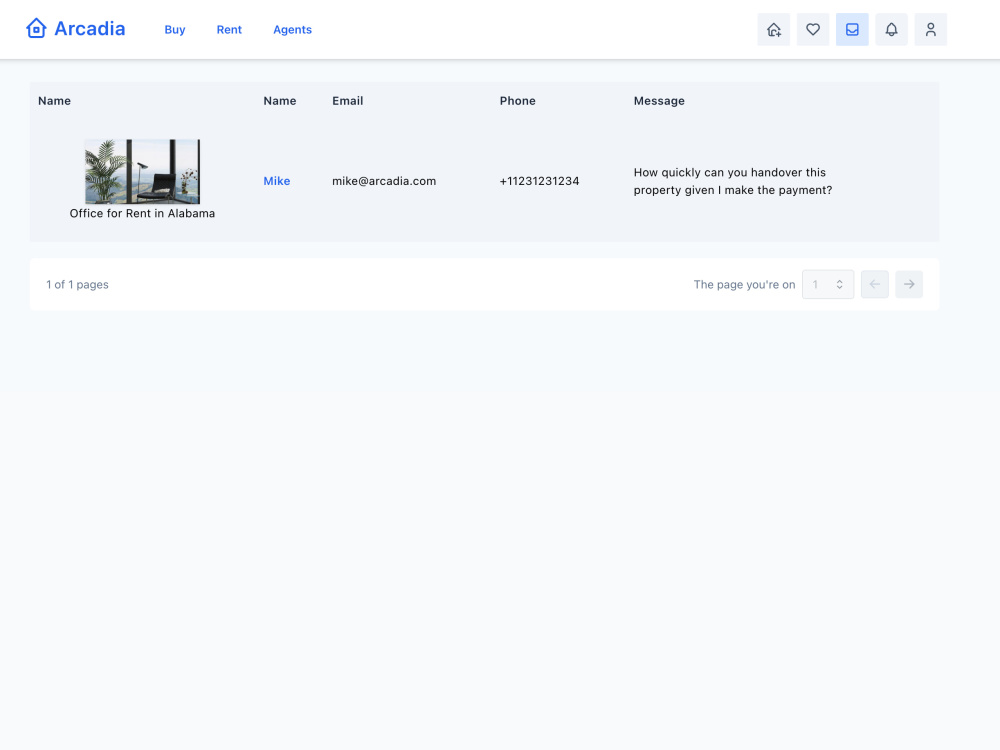The height and width of the screenshot is (750, 1000).
Task: Open the page number dropdown
Action: 828,284
